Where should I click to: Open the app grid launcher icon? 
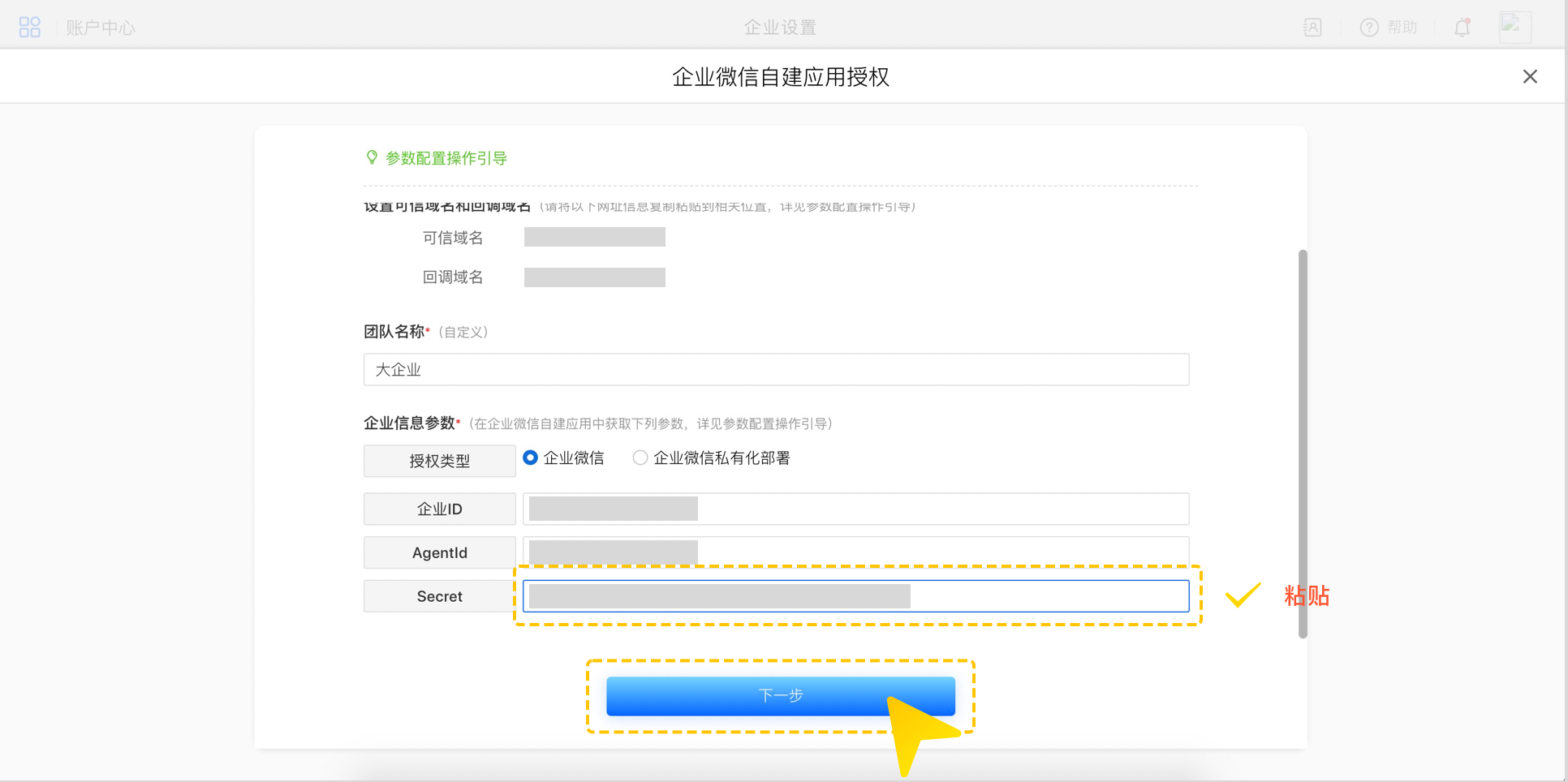30,28
